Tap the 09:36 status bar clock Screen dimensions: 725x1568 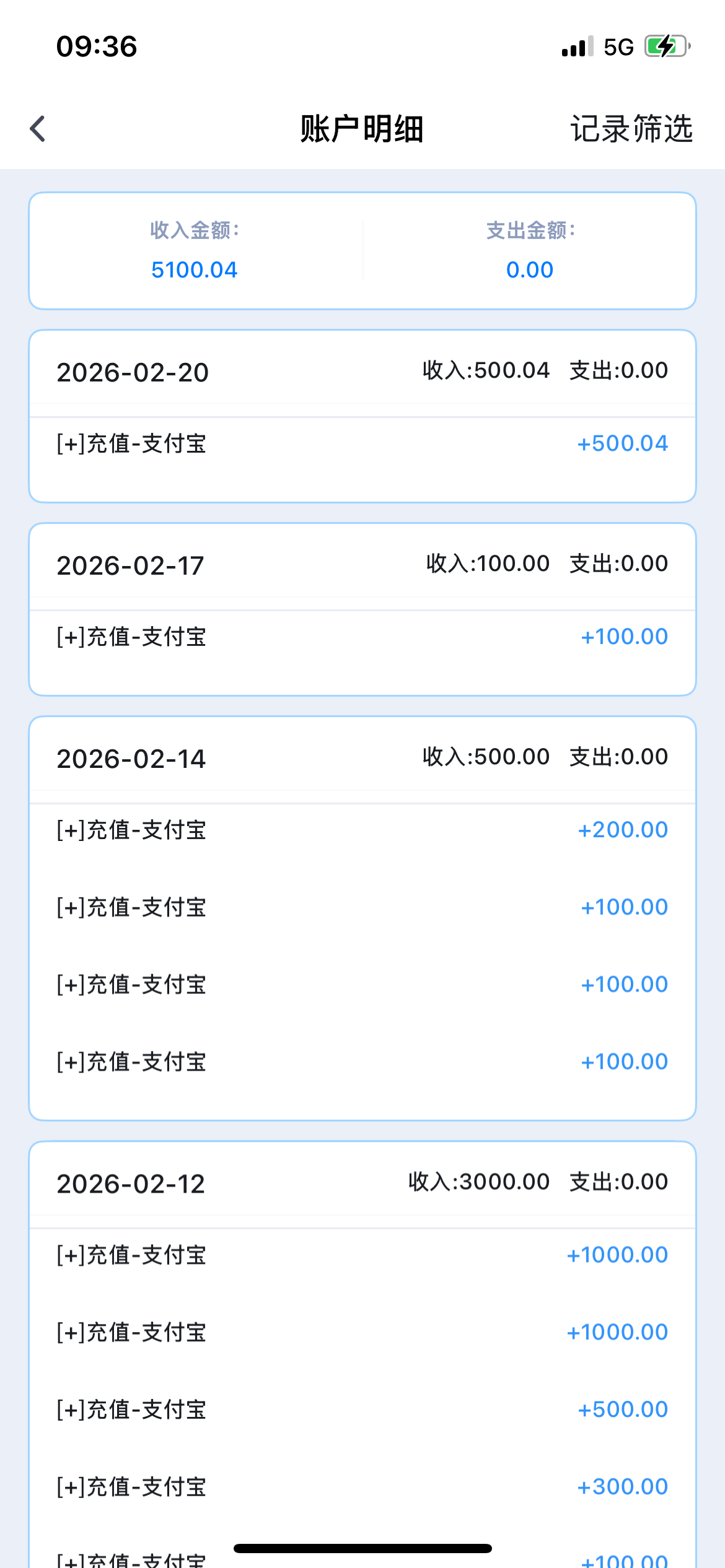97,46
